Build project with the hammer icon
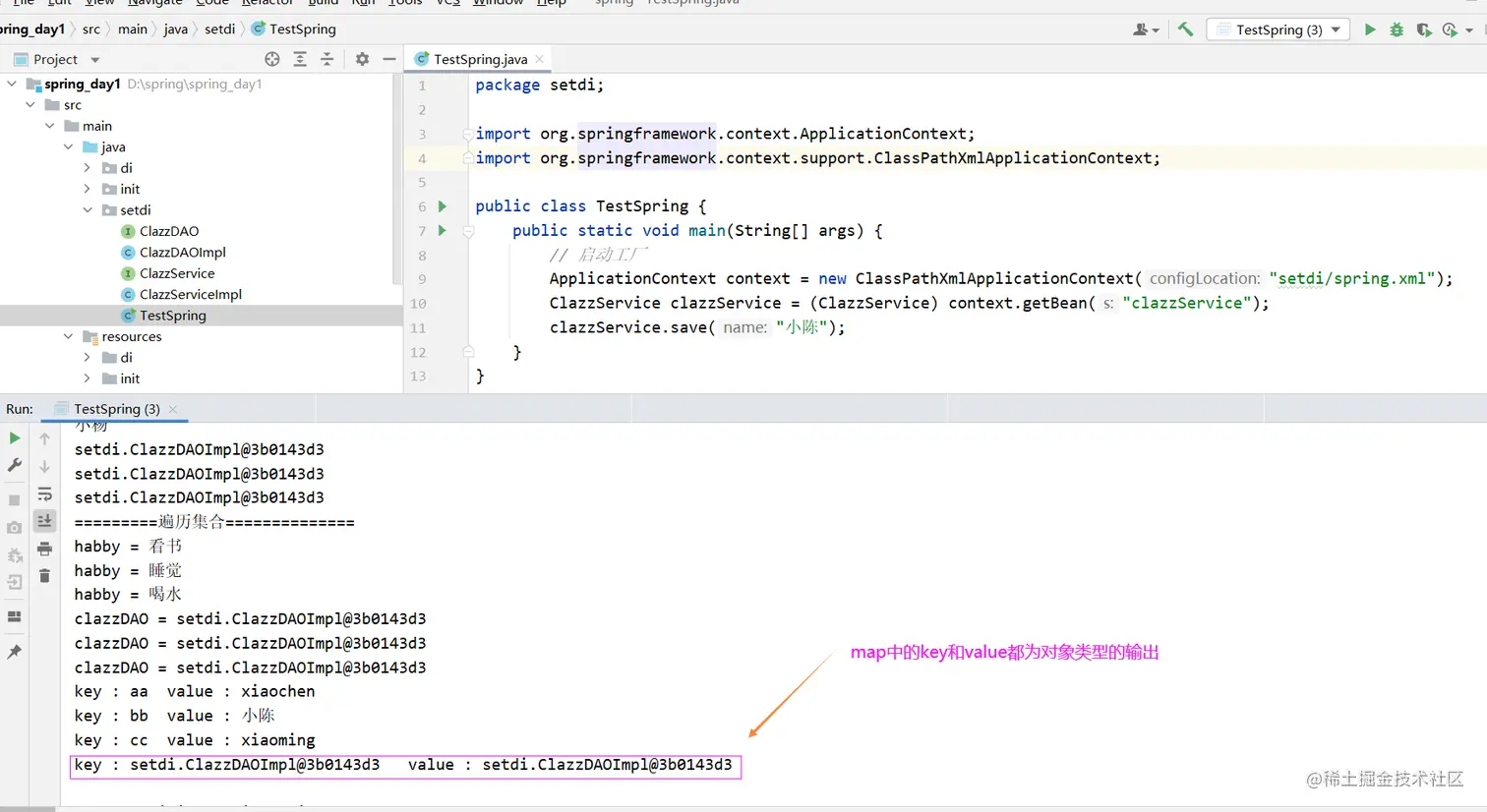This screenshot has height=812, width=1487. pyautogui.click(x=1185, y=29)
